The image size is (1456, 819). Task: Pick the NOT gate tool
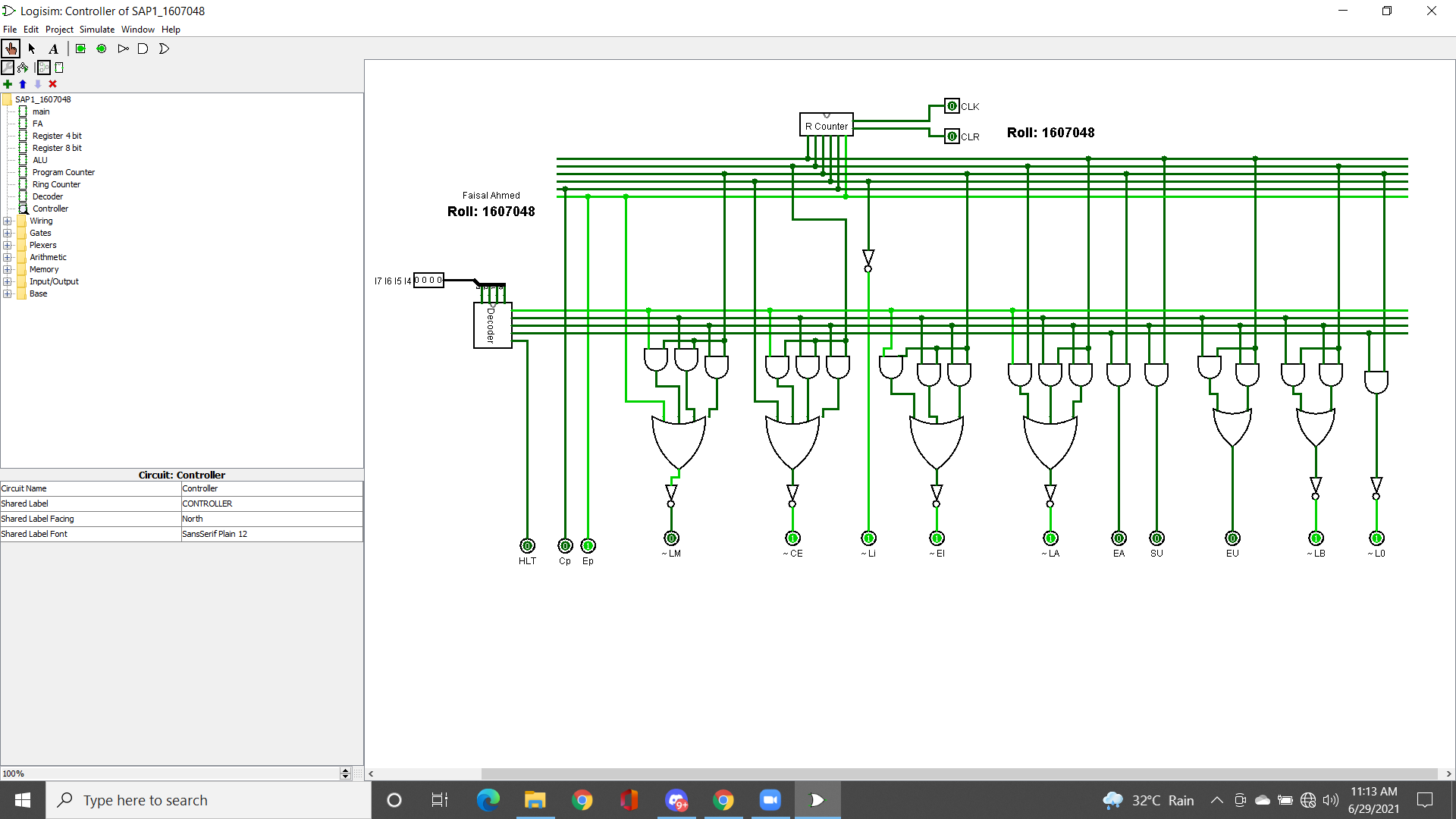pos(123,49)
